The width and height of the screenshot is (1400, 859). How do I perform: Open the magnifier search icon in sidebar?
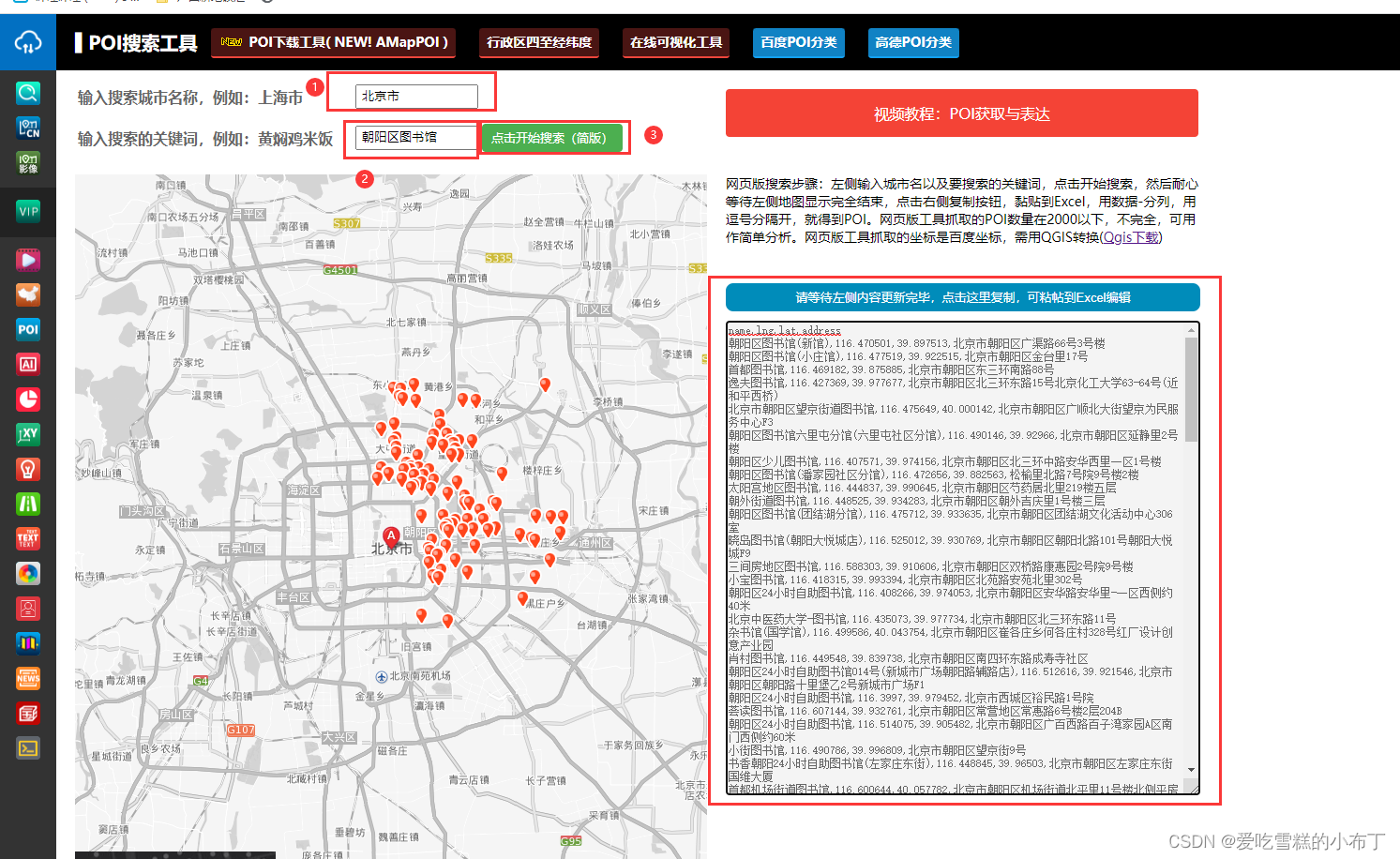[x=28, y=92]
